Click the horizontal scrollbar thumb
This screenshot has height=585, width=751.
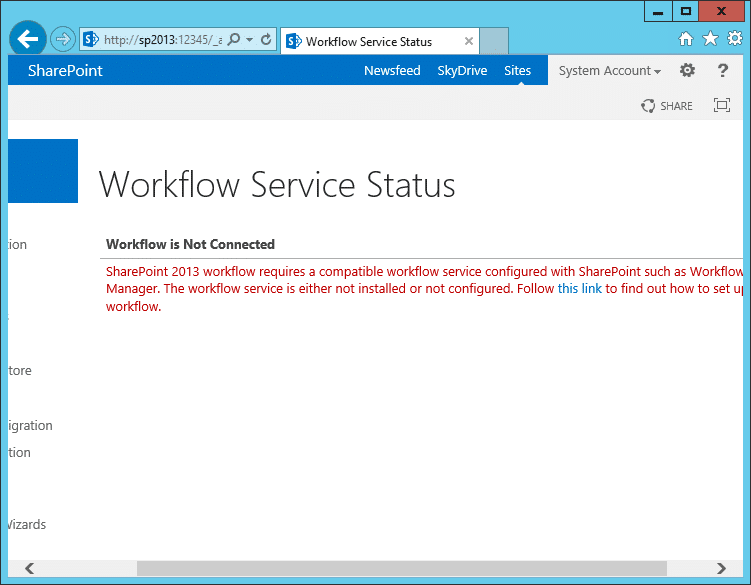pos(400,568)
